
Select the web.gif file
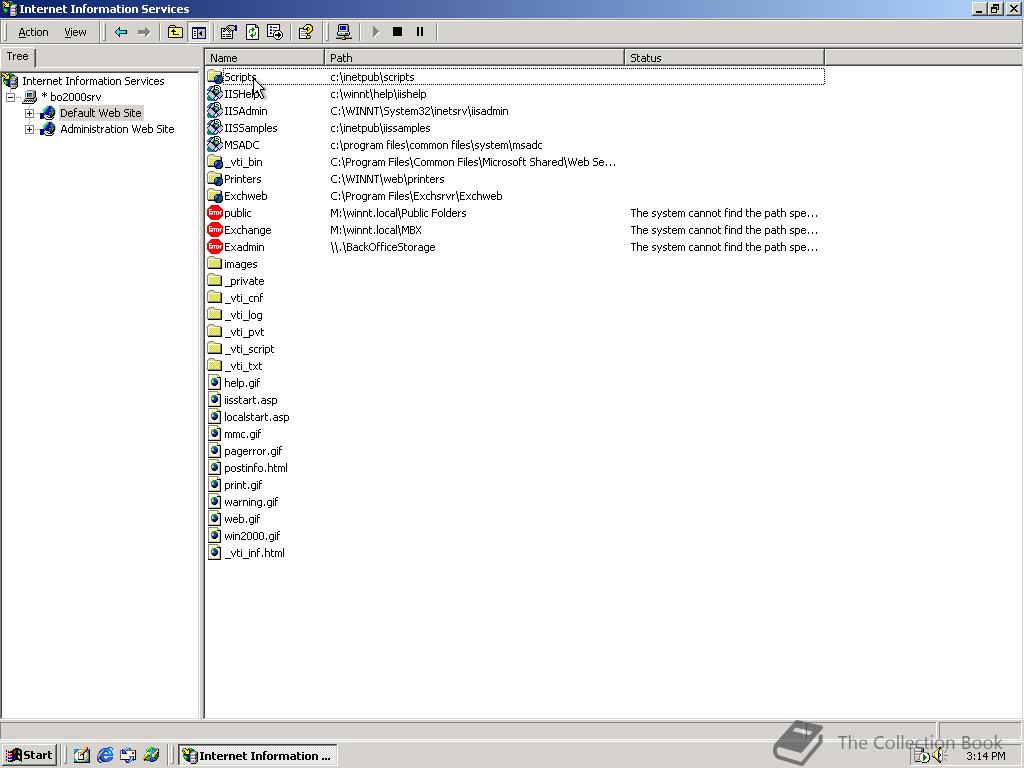(x=234, y=519)
